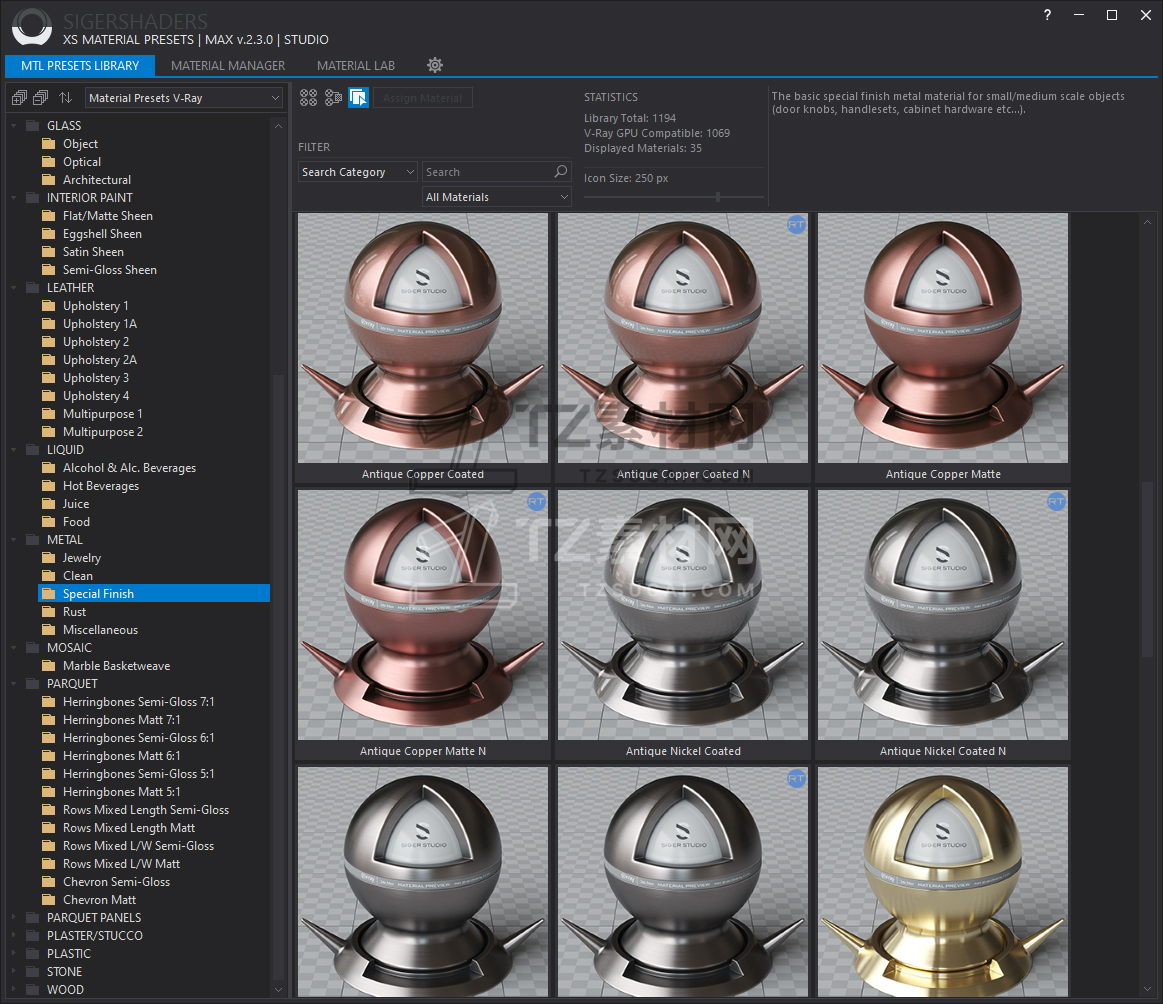Image resolution: width=1163 pixels, height=1004 pixels.
Task: Click RT badge on Antique Nickel Coated N
Action: click(1056, 502)
